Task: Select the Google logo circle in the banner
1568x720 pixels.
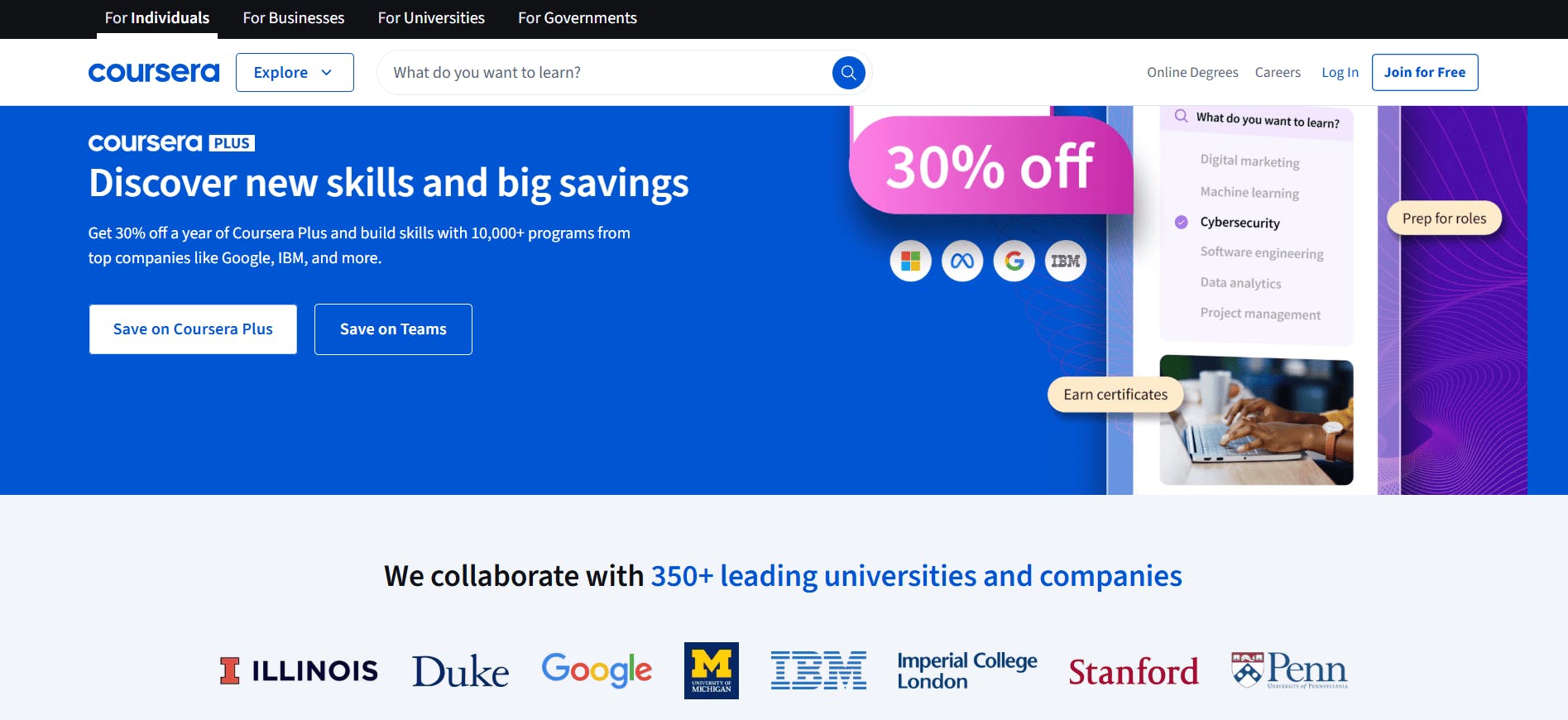Action: coord(1014,260)
